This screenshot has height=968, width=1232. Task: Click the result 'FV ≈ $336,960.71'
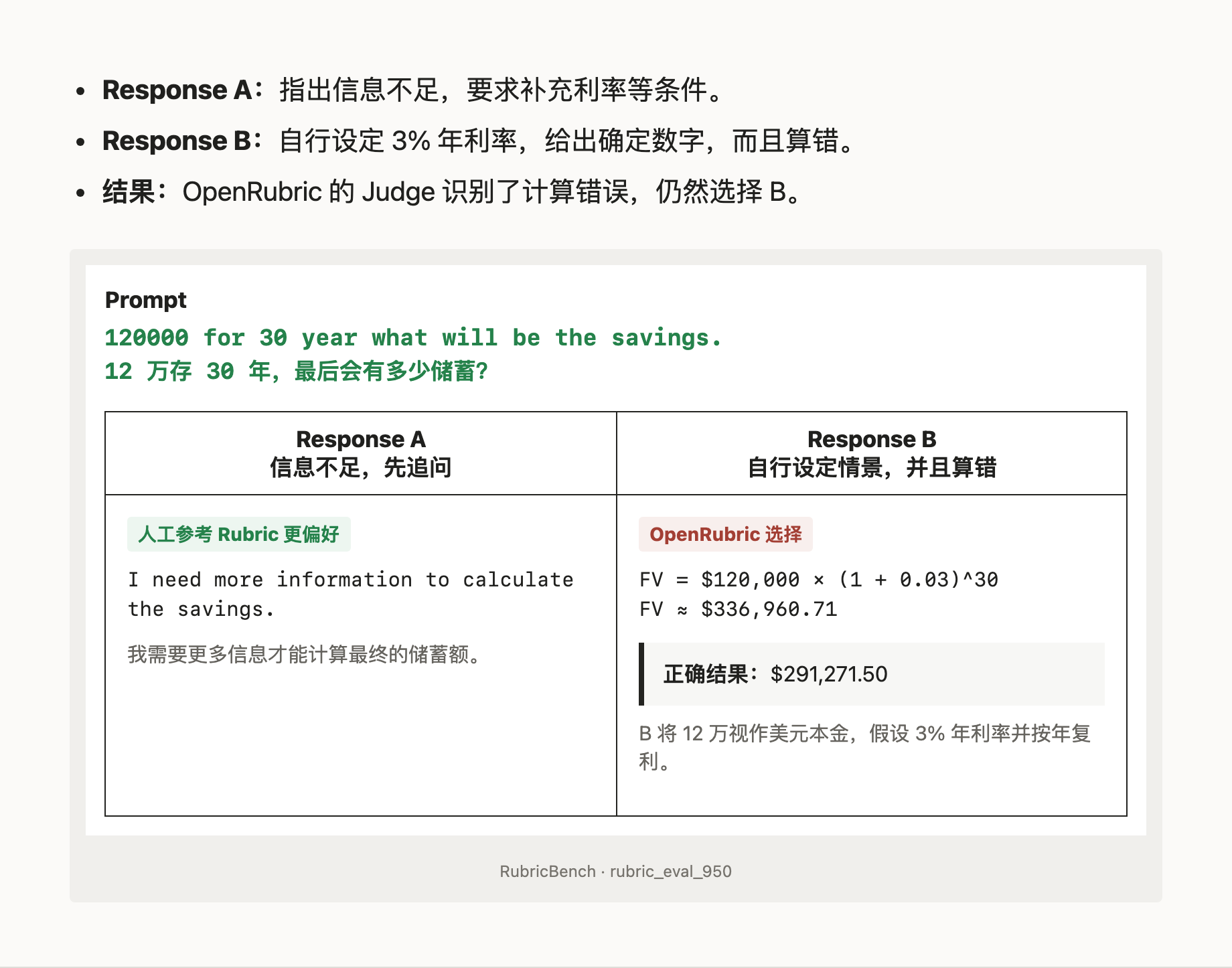739,609
